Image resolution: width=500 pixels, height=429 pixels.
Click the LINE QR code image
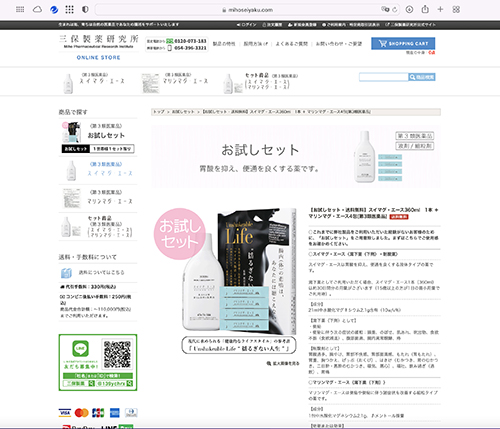click(x=117, y=354)
